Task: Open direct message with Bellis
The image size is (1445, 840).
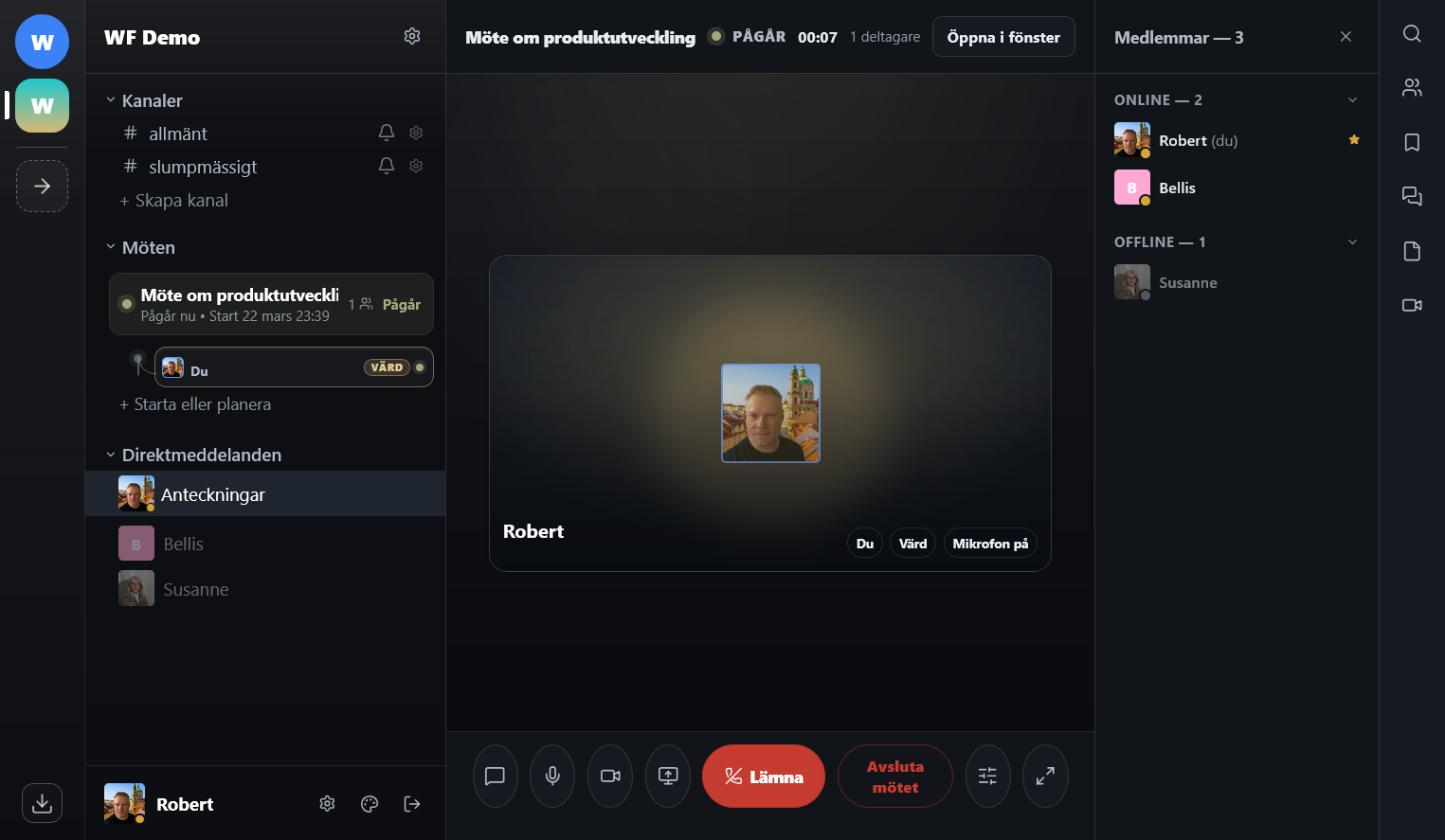Action: [183, 545]
